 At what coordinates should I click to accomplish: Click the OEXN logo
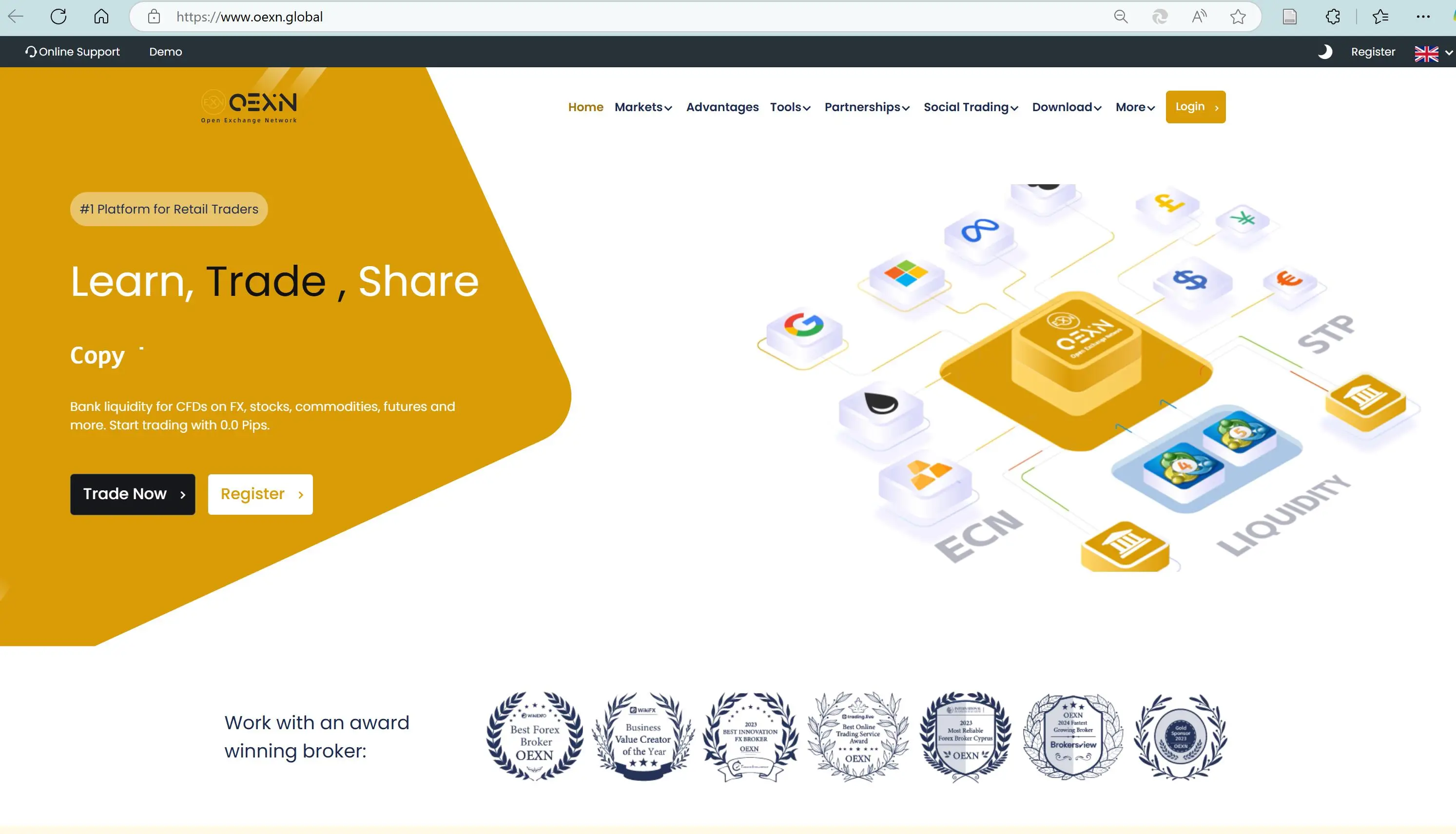coord(249,106)
